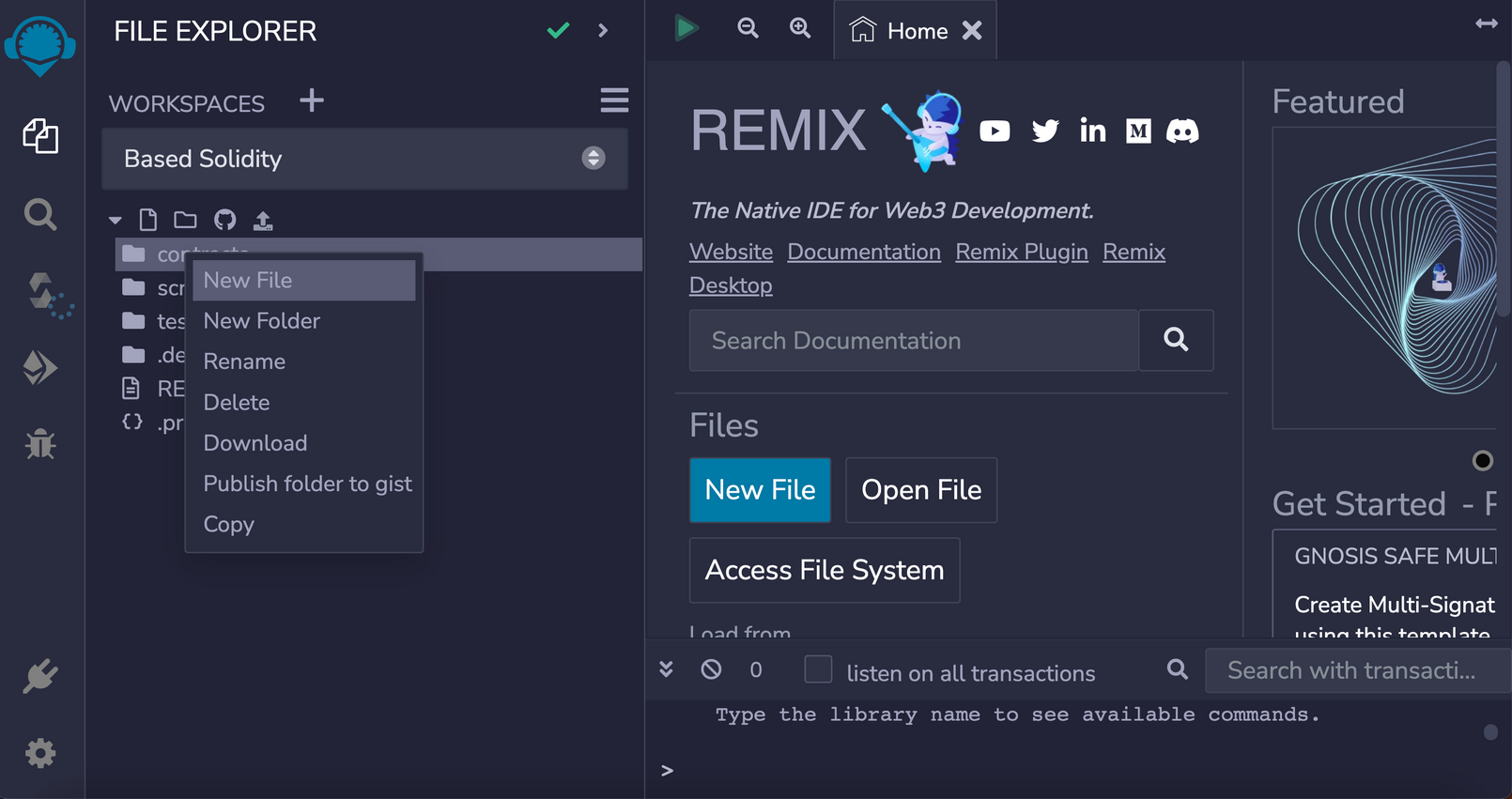Click the Featured carousel dot indicator
This screenshot has height=799, width=1512.
coord(1483,460)
